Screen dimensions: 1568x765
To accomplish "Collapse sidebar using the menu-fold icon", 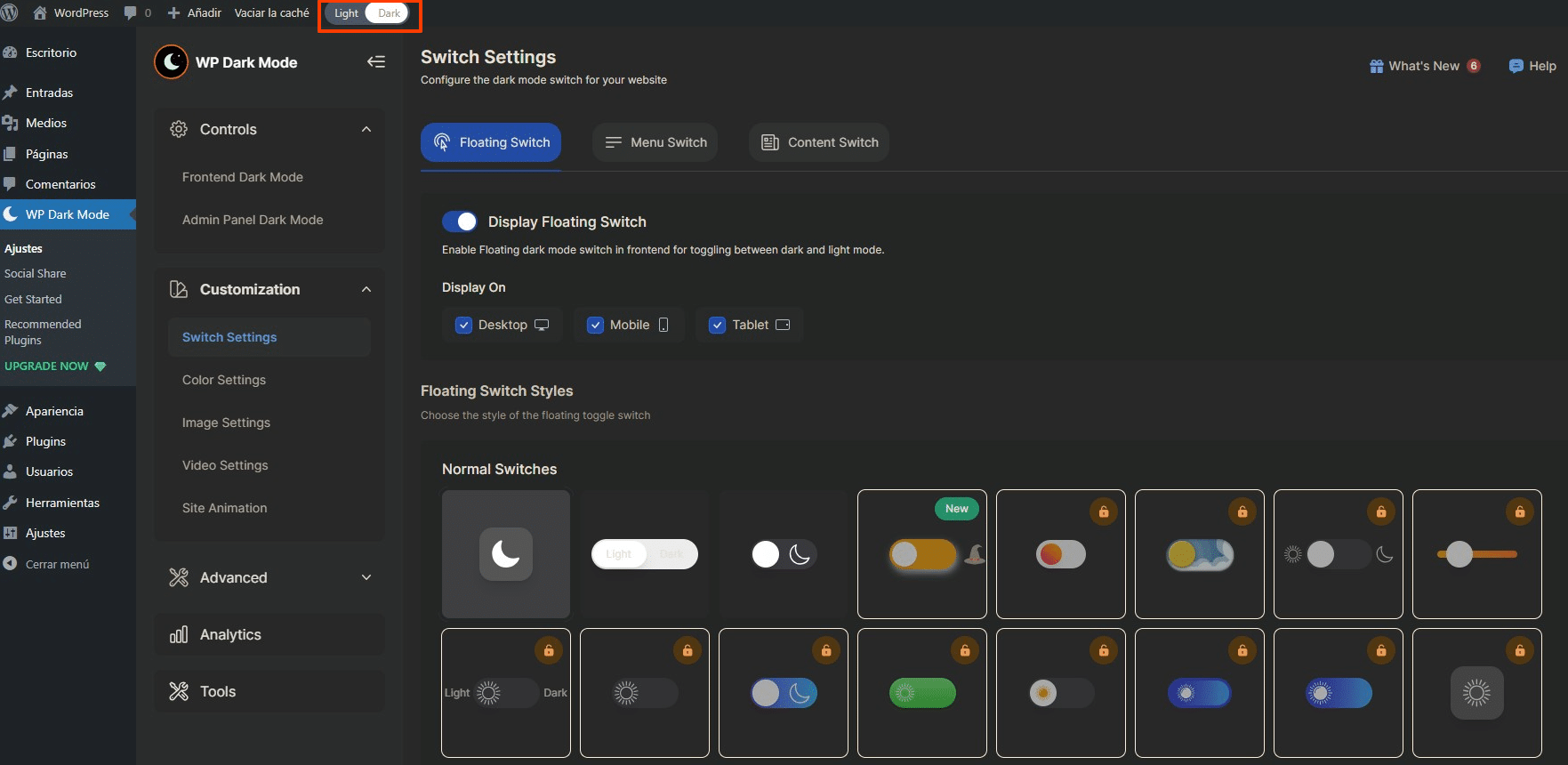I will tap(376, 62).
